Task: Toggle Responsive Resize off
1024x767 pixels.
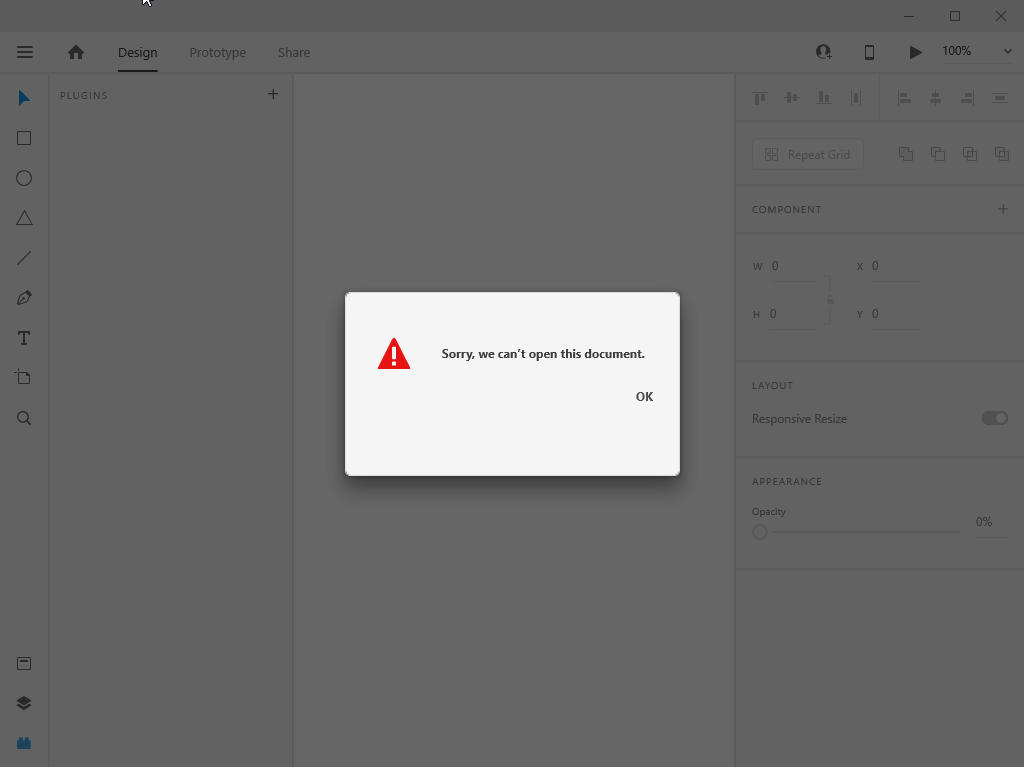Action: (x=994, y=418)
